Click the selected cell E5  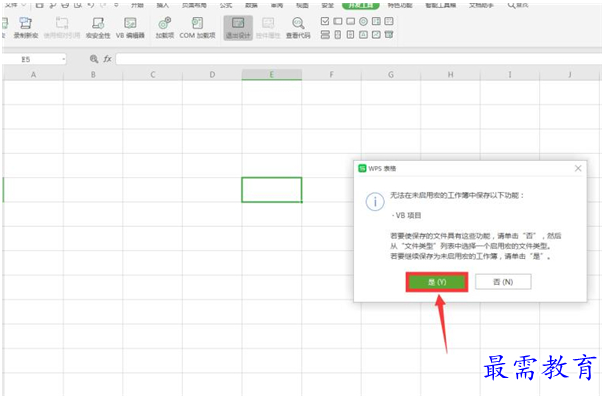272,190
